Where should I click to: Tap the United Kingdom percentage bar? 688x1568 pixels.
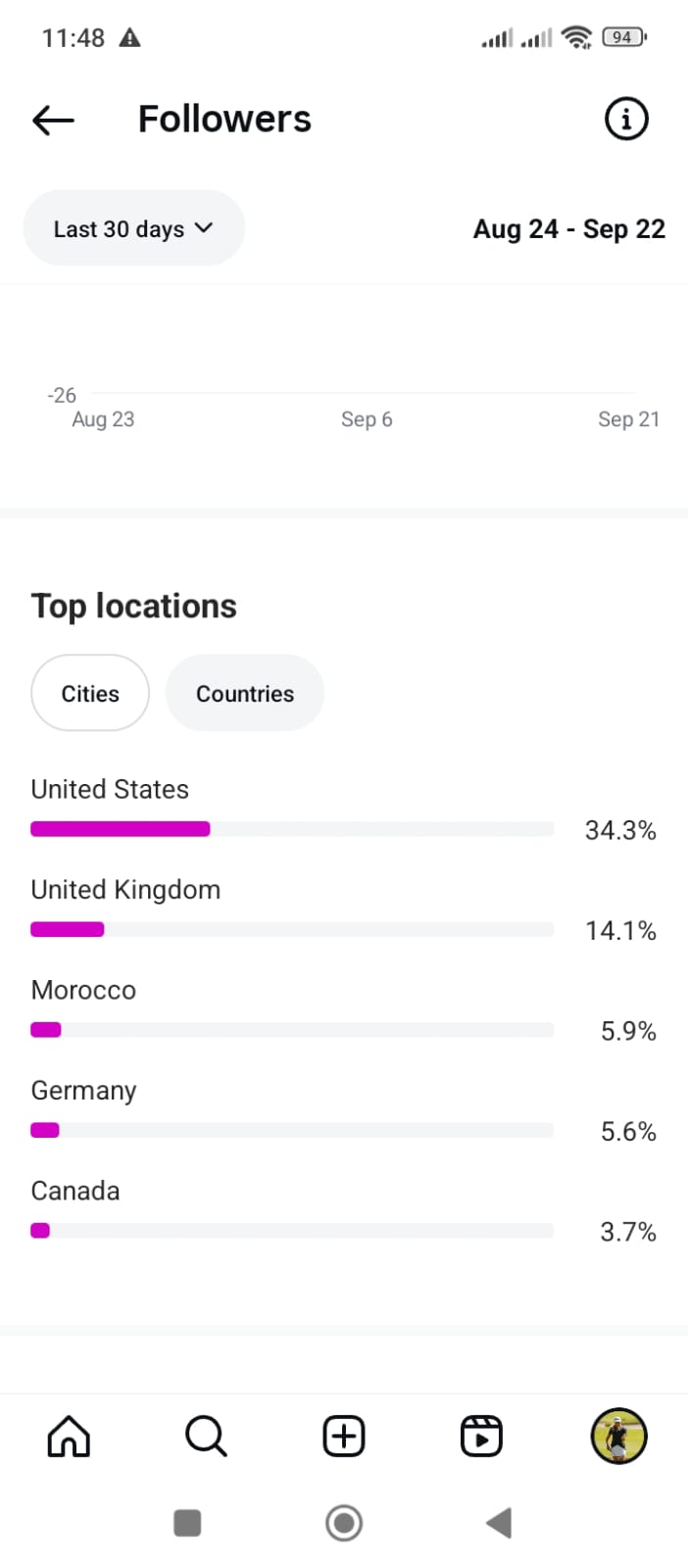tap(292, 930)
